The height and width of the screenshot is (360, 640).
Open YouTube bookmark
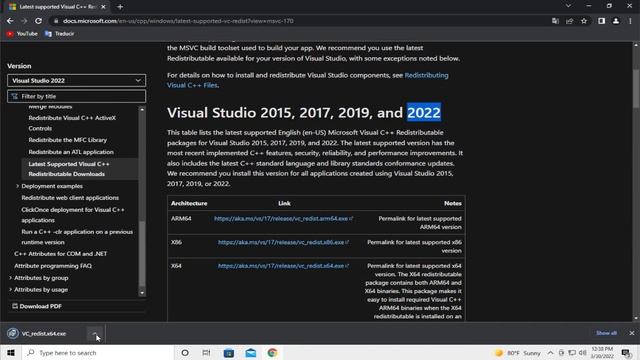click(x=22, y=34)
